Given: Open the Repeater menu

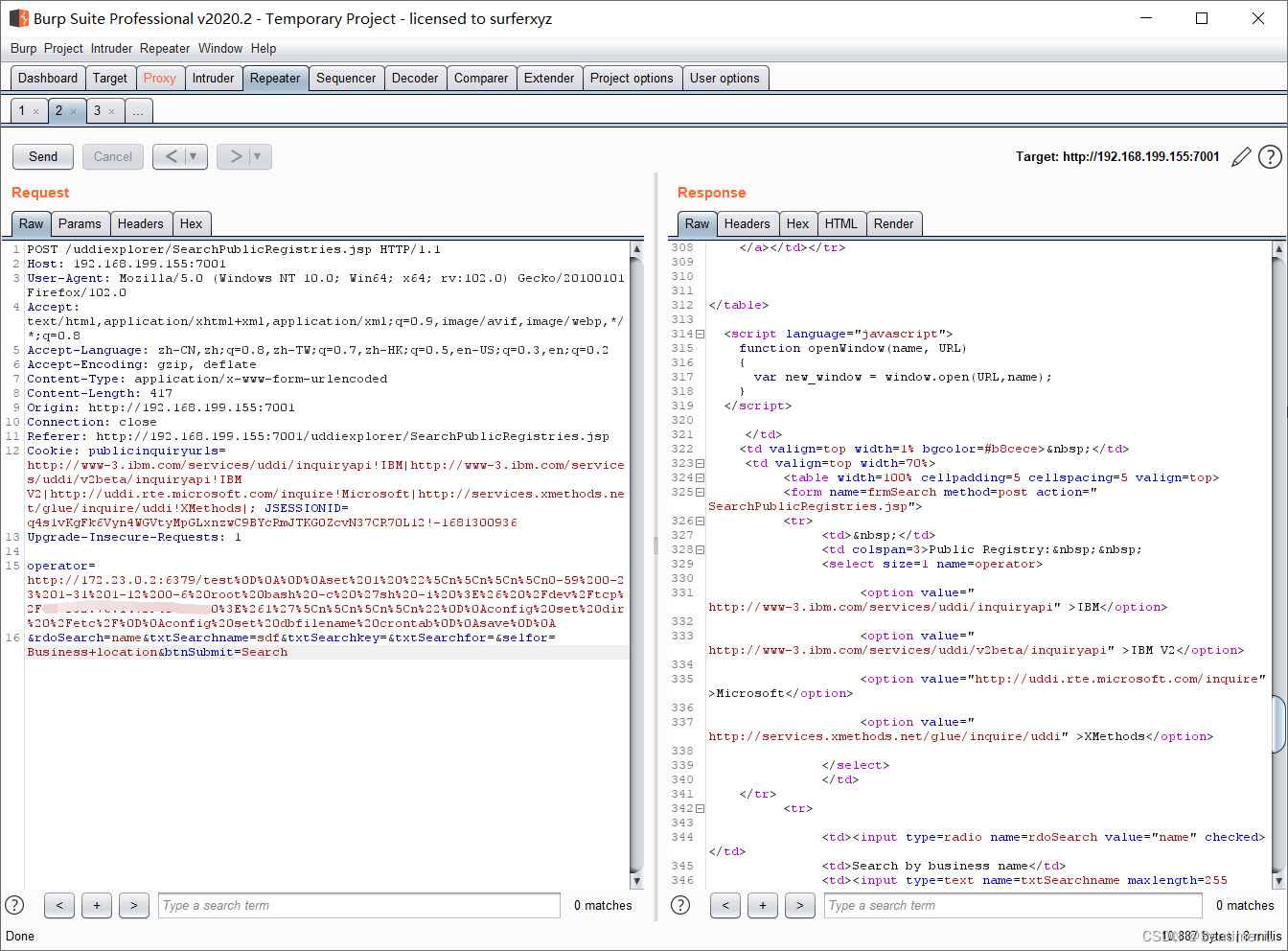Looking at the screenshot, I should [165, 48].
